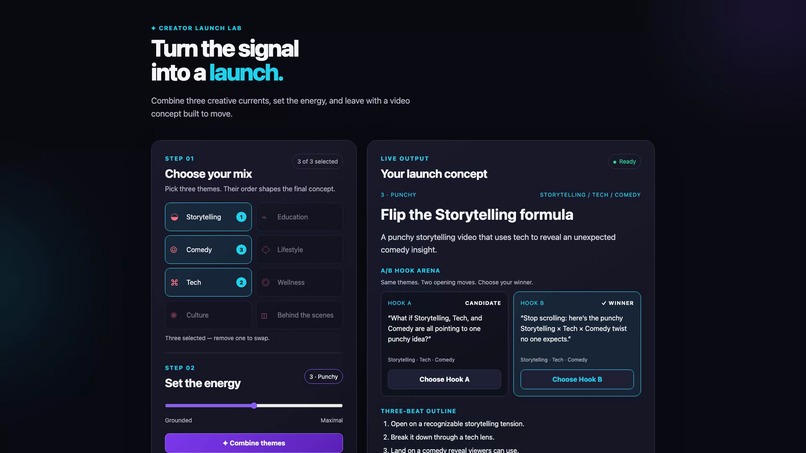Click order badge 2 on Tech
806x453 pixels.
(x=241, y=282)
